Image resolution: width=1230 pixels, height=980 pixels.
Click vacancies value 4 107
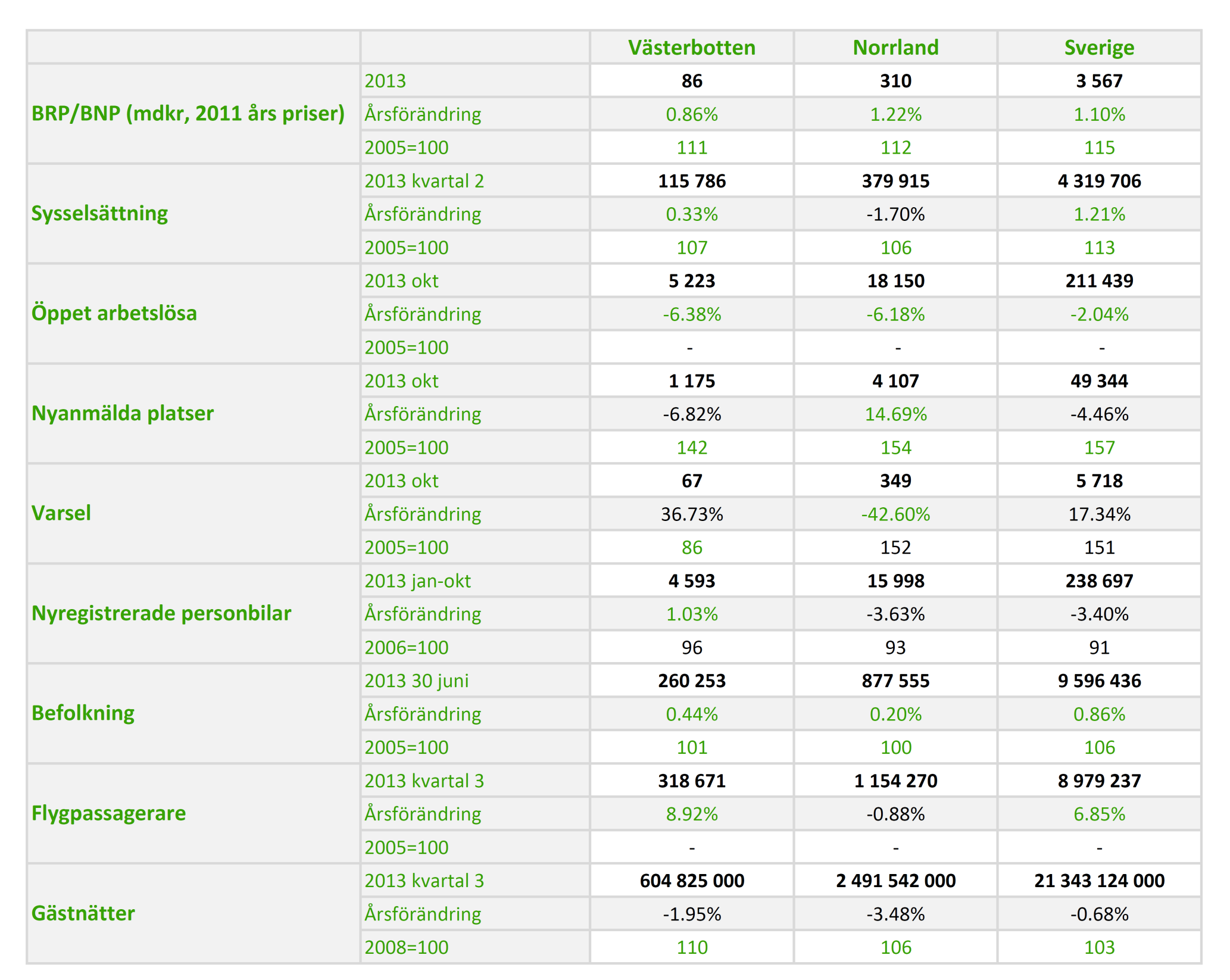click(895, 381)
